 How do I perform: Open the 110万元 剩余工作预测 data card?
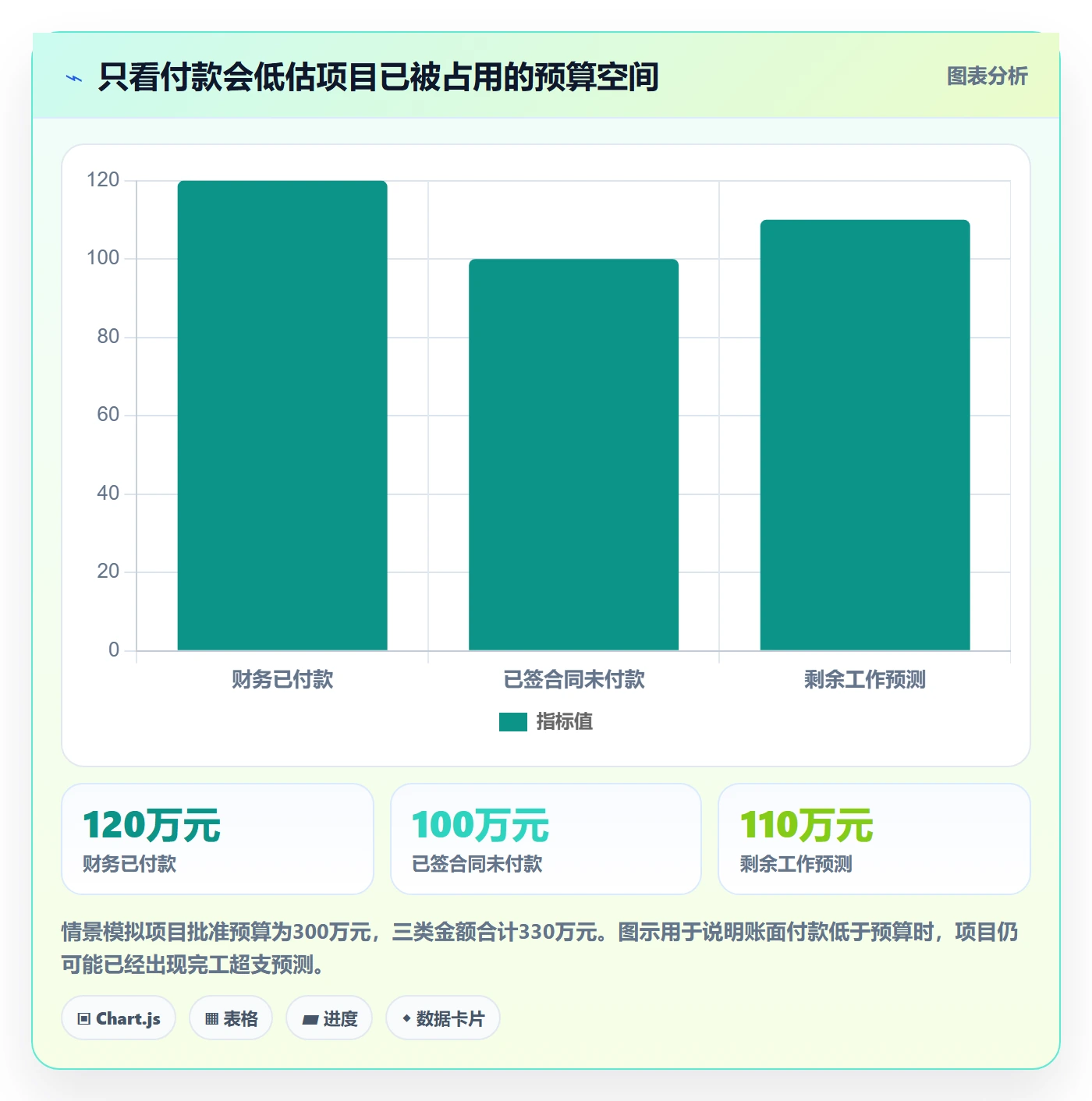point(874,839)
